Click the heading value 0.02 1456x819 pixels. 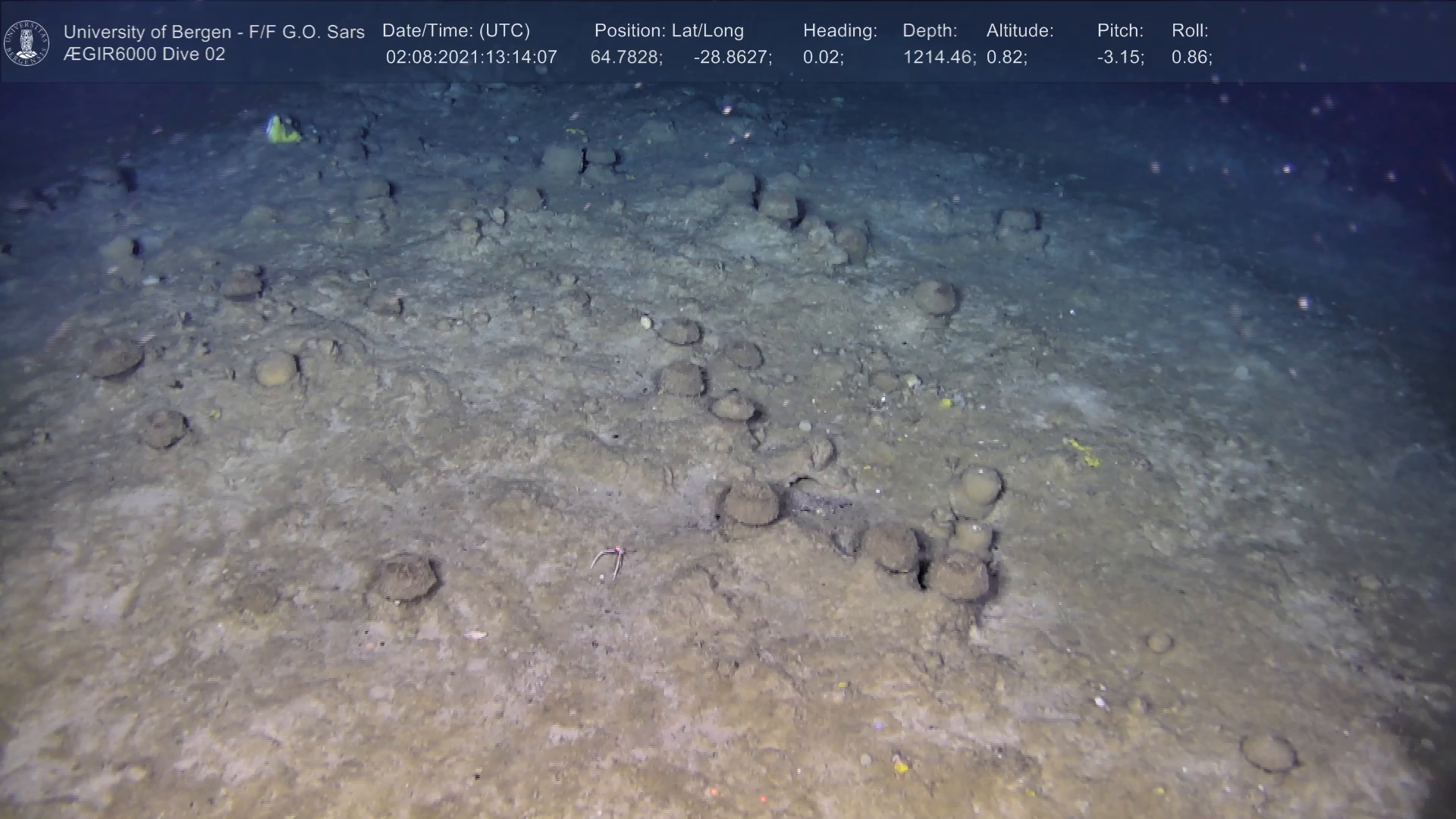coord(823,58)
